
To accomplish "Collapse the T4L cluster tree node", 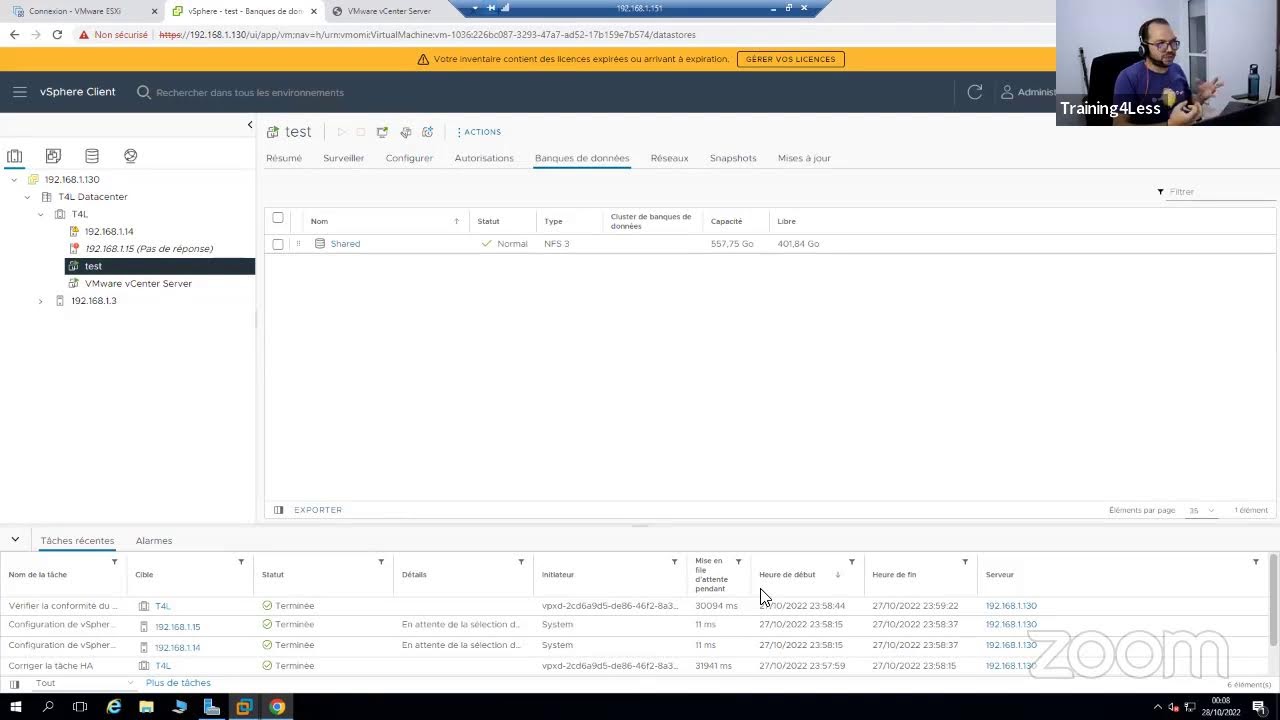I will click(41, 214).
